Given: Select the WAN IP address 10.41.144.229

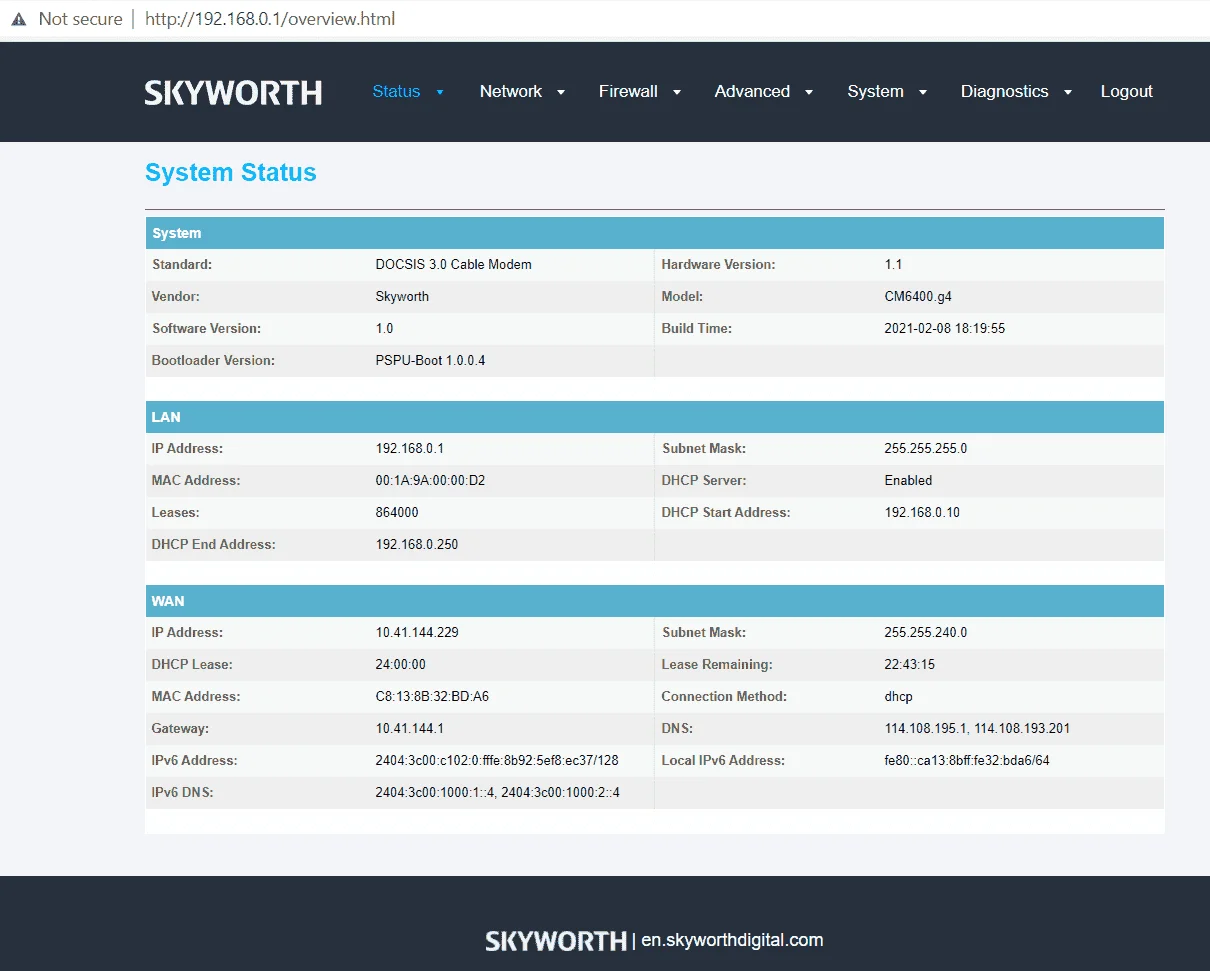Looking at the screenshot, I should point(417,633).
